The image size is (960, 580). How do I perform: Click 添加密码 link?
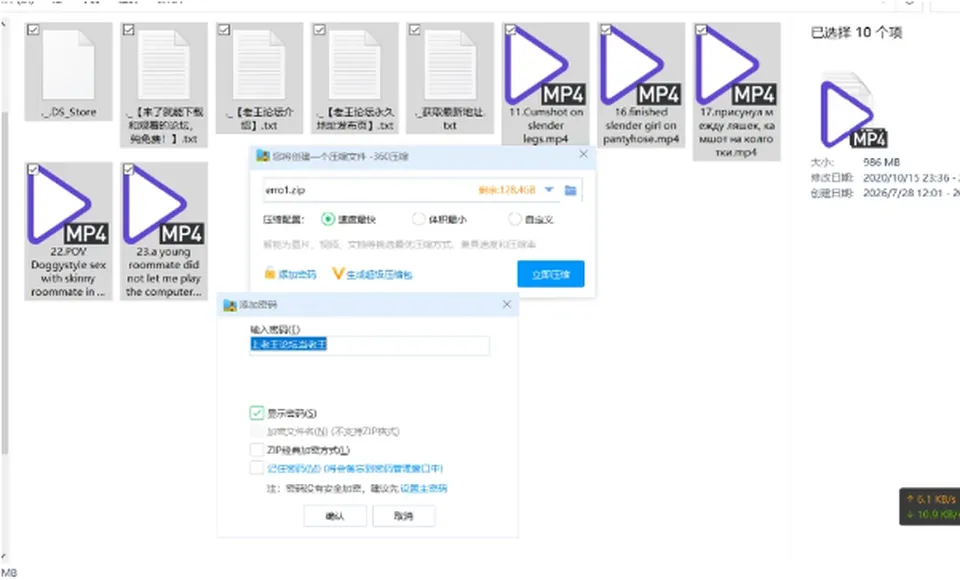pos(297,274)
